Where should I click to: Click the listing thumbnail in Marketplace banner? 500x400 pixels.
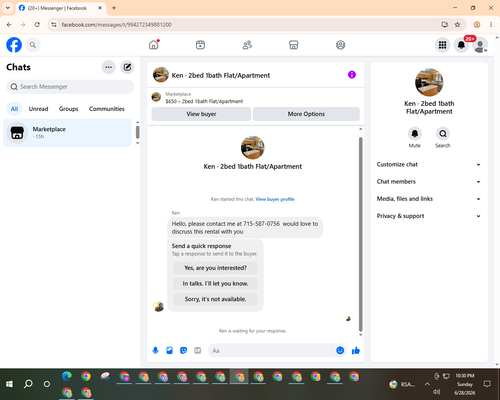point(156,97)
